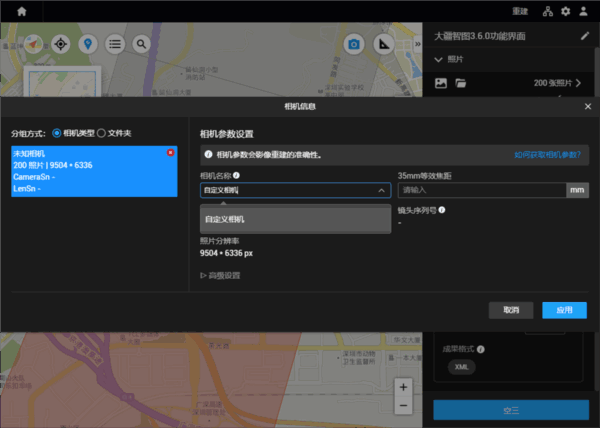Click the map compass icon
The image size is (600, 428).
click(x=33, y=44)
